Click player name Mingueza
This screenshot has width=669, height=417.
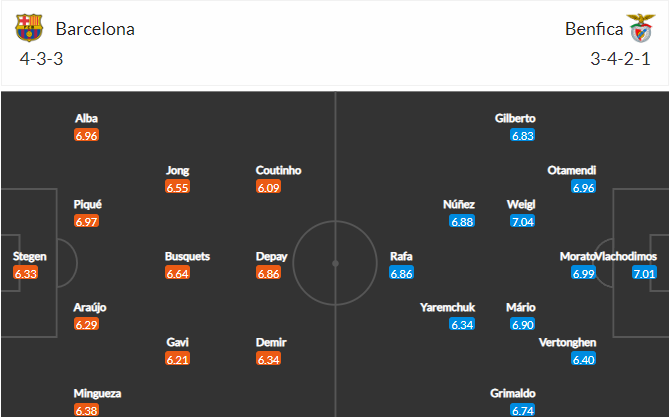coord(97,393)
